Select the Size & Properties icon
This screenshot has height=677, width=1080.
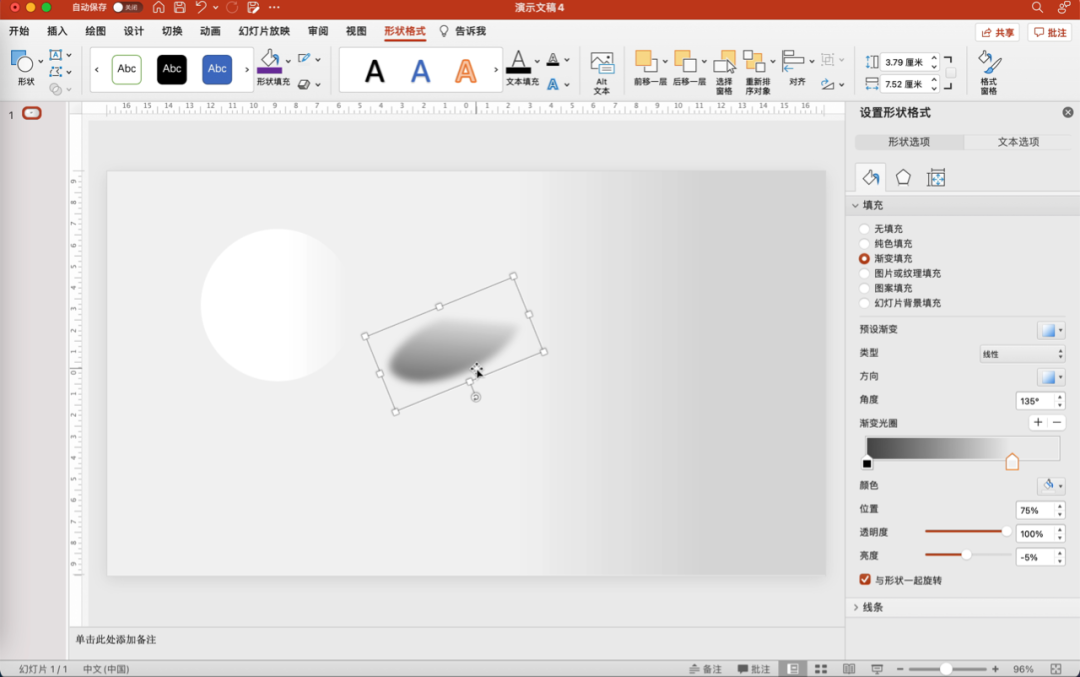935,178
